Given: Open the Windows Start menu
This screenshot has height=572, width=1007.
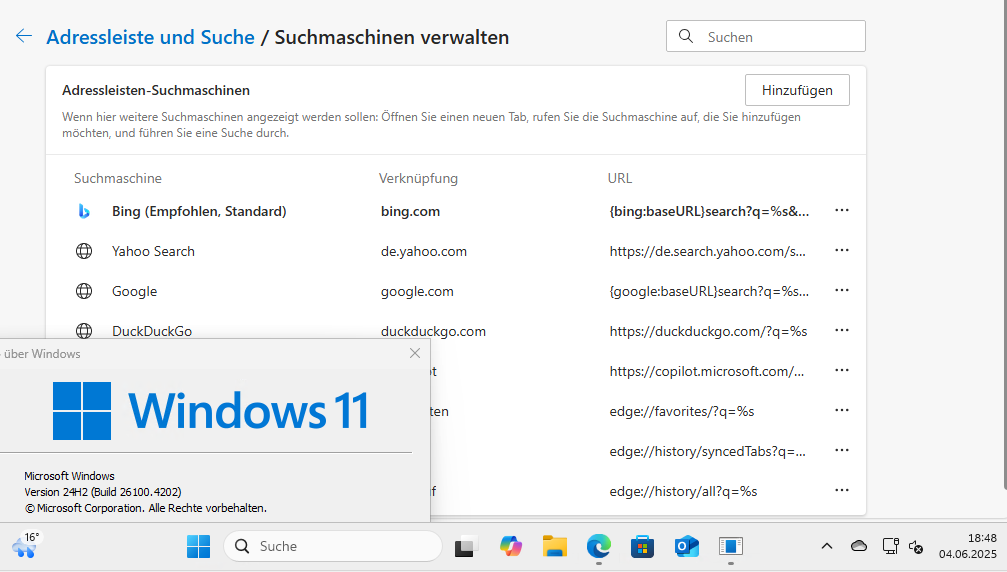Looking at the screenshot, I should tap(198, 546).
